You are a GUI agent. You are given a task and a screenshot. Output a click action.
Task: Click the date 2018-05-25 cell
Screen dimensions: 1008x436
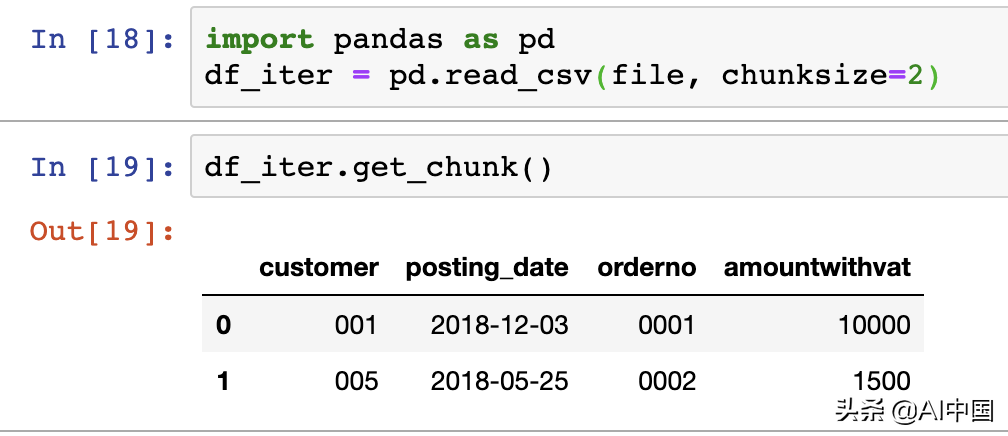click(x=500, y=382)
